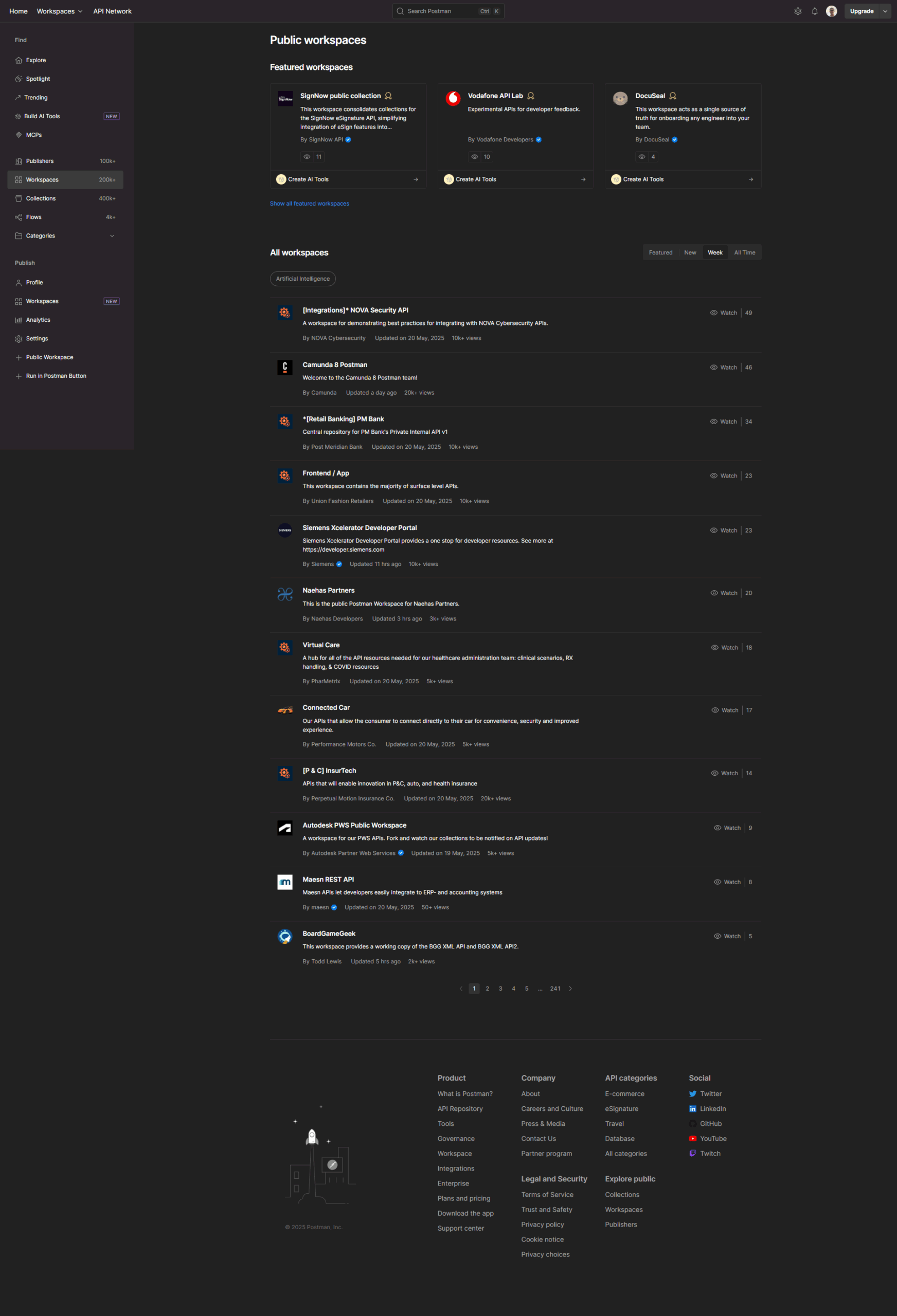The image size is (897, 1316).
Task: Toggle Watch on Retail Banking PM Bank
Action: pos(723,422)
